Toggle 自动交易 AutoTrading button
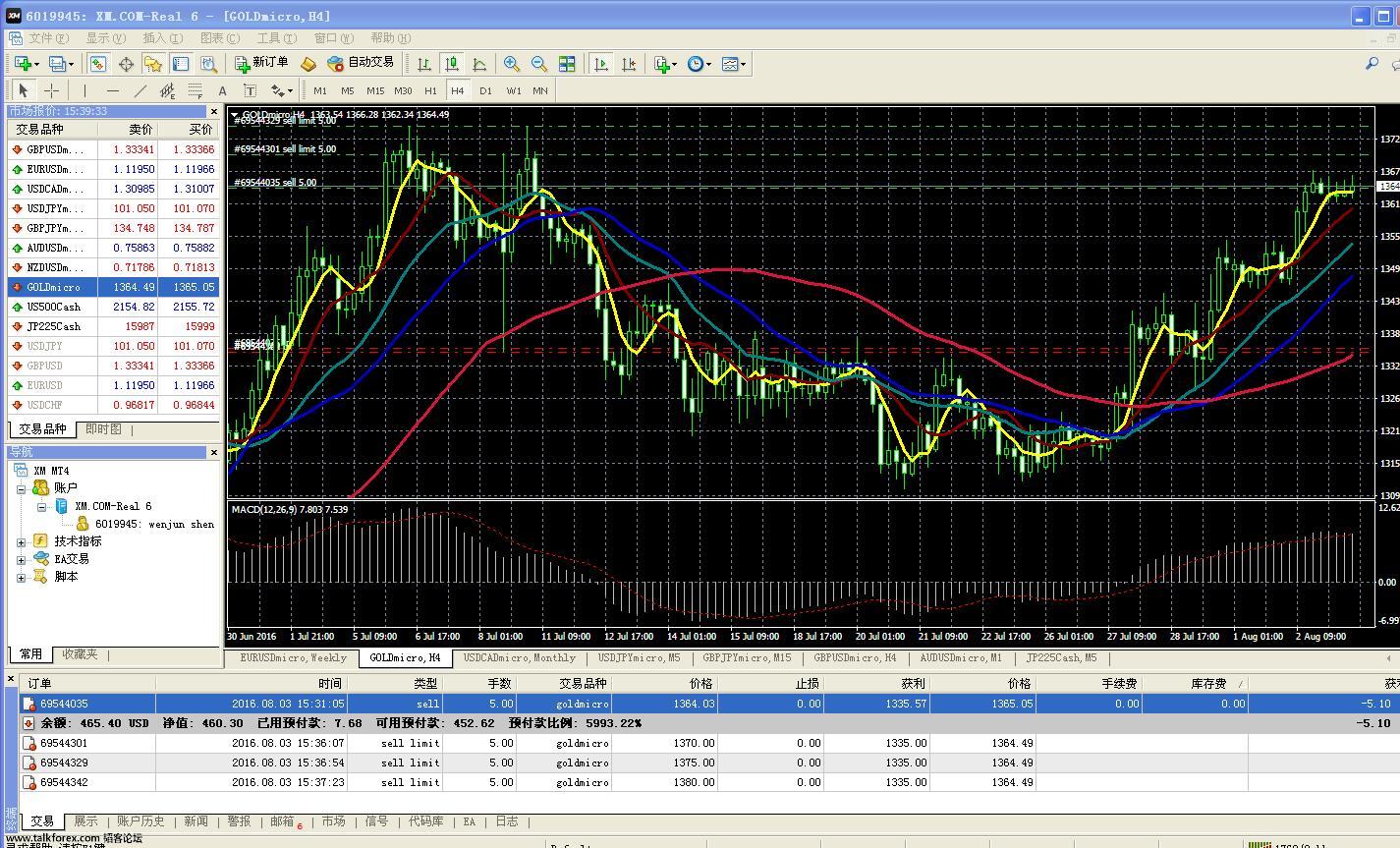Viewport: 1400px width, 848px height. click(x=361, y=63)
